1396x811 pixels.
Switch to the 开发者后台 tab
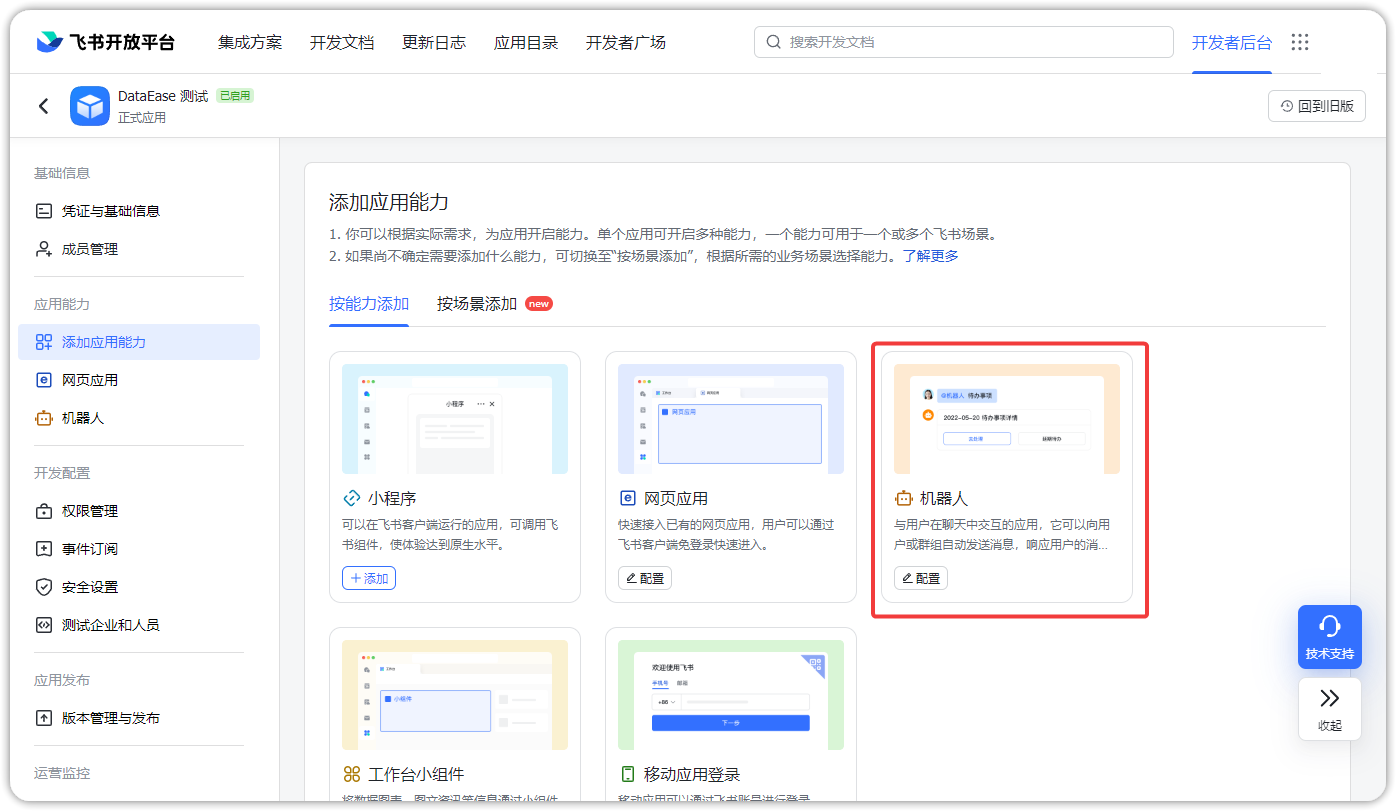[1232, 42]
